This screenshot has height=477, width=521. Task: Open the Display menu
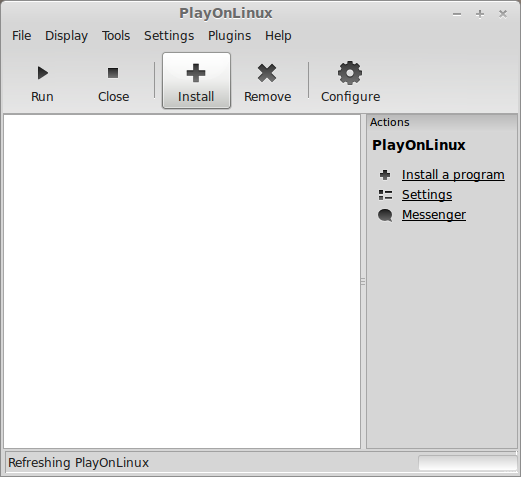click(x=66, y=36)
